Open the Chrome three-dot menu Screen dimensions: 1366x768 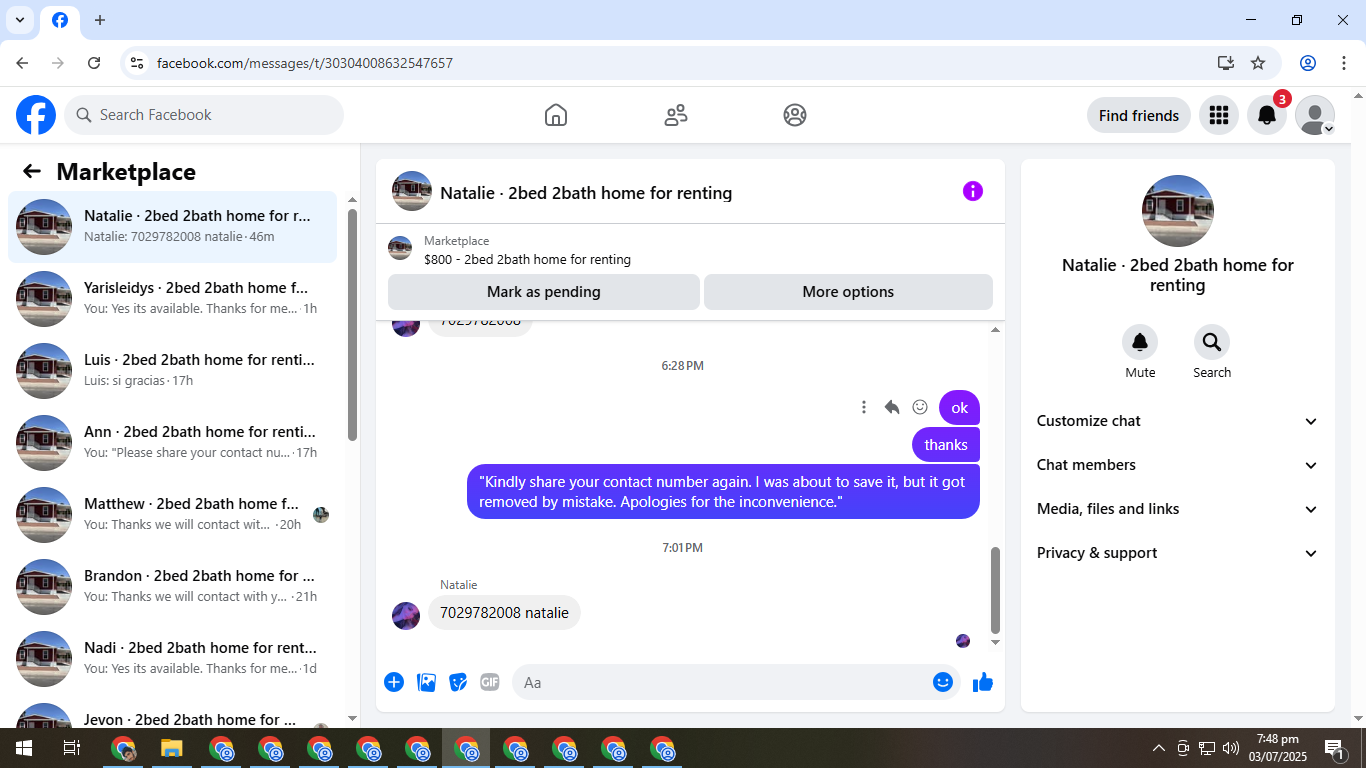1344,63
